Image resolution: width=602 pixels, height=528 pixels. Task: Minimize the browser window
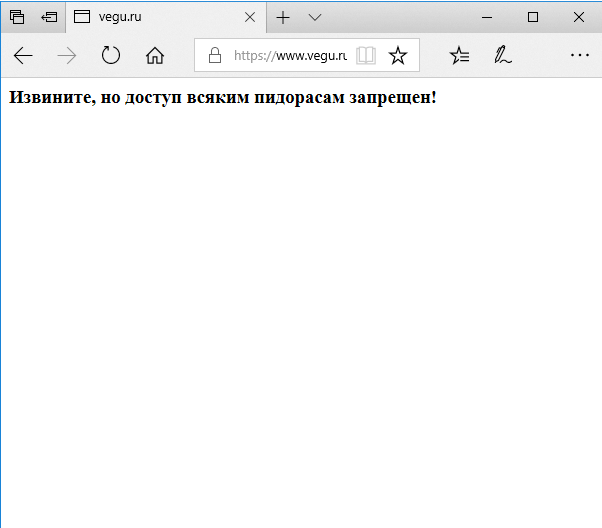pyautogui.click(x=487, y=17)
